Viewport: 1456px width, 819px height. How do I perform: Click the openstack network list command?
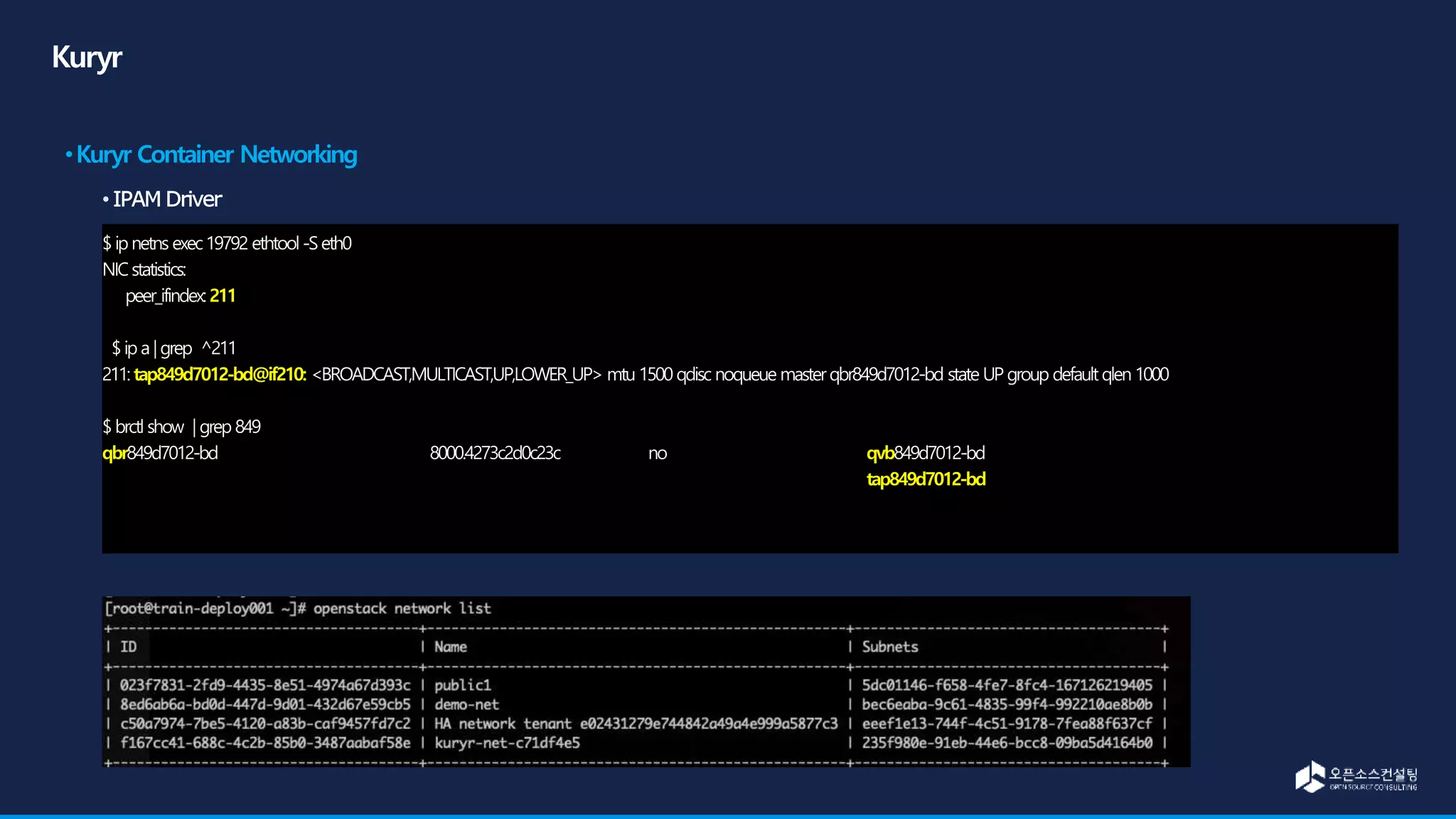(402, 609)
